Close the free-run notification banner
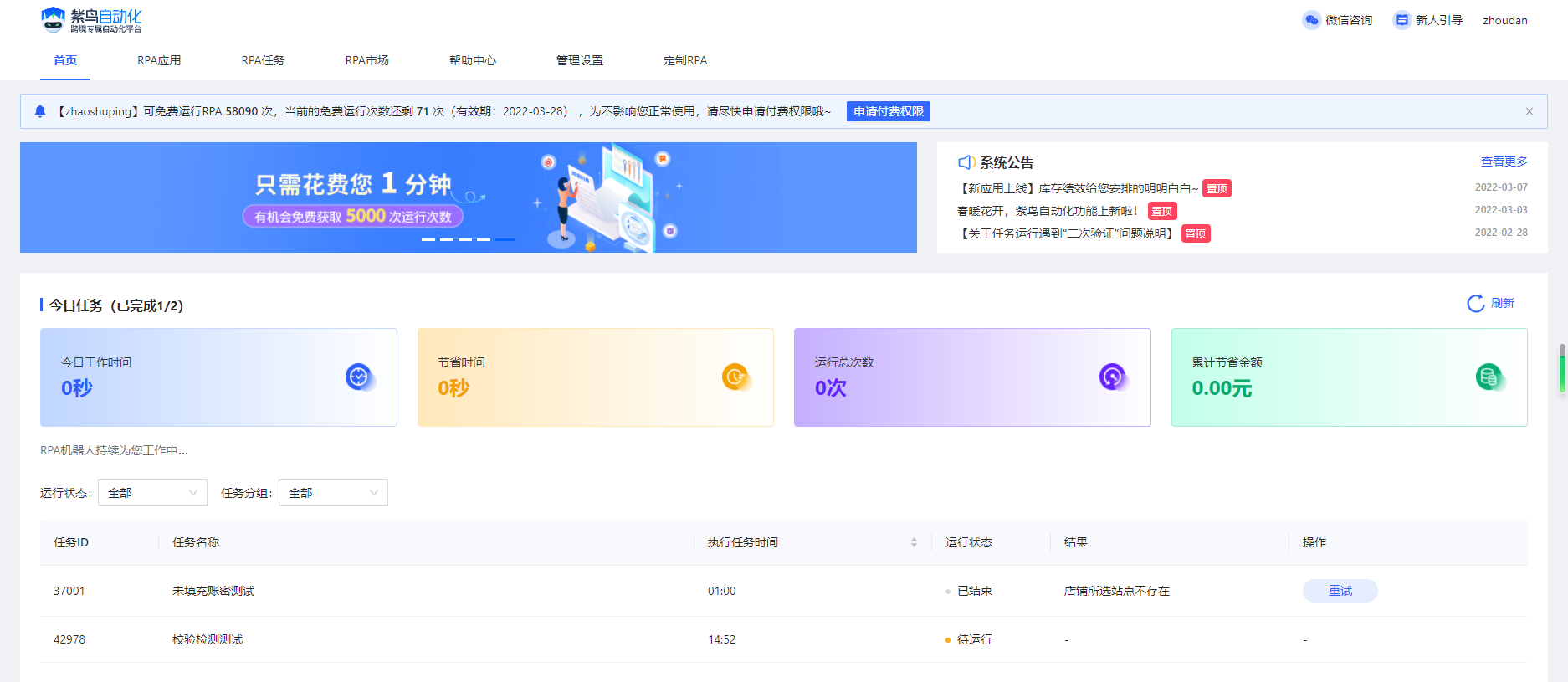The image size is (1568, 682). click(1530, 111)
